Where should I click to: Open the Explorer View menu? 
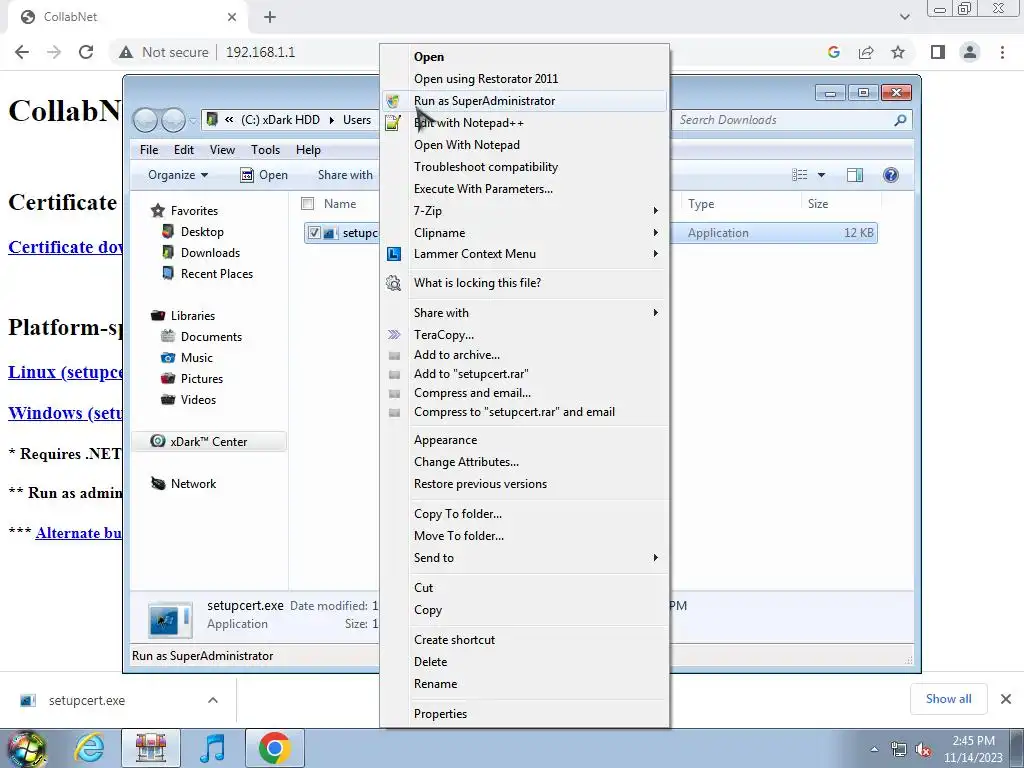click(x=222, y=150)
